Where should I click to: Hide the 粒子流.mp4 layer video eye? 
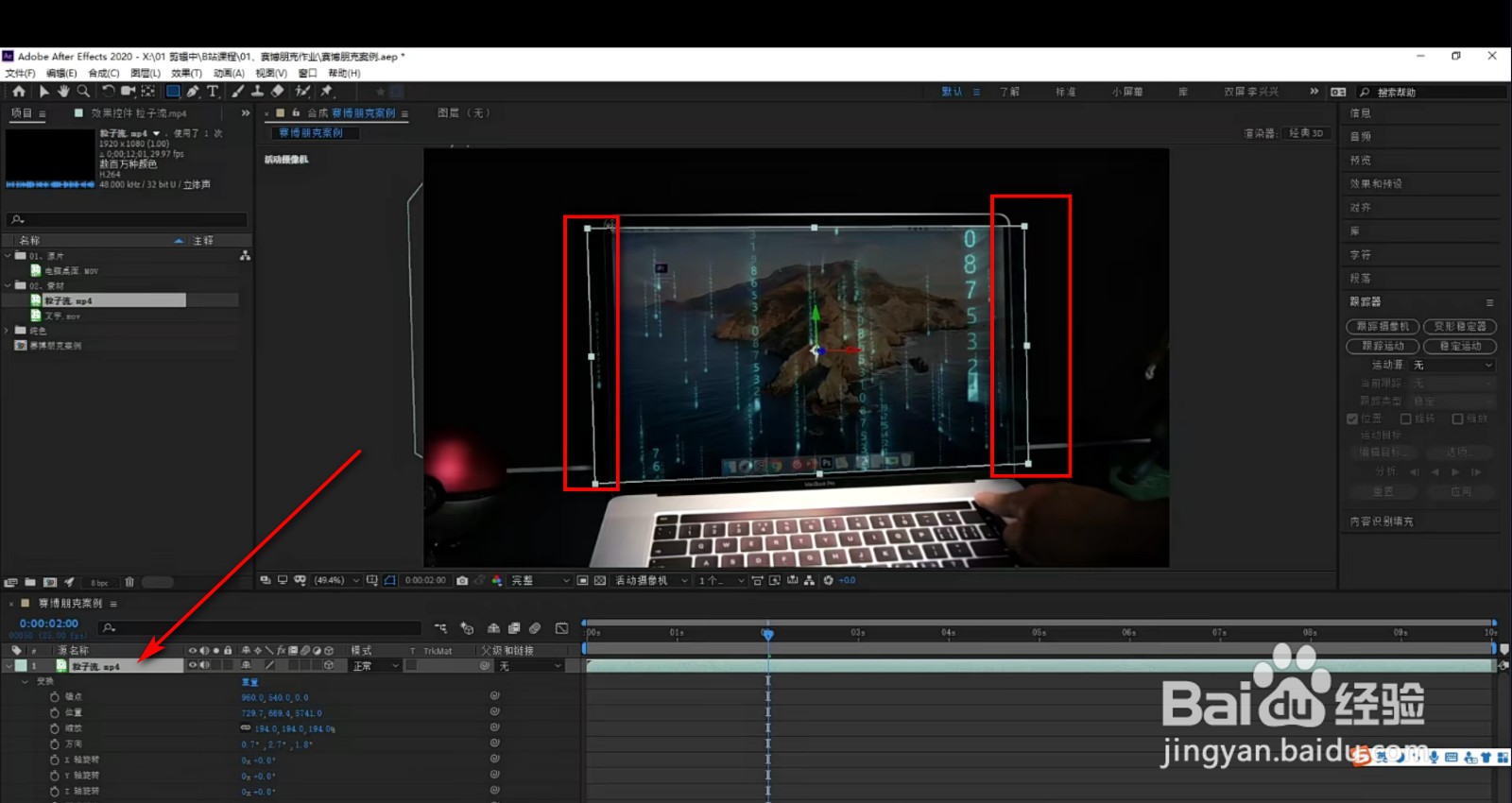coord(193,665)
